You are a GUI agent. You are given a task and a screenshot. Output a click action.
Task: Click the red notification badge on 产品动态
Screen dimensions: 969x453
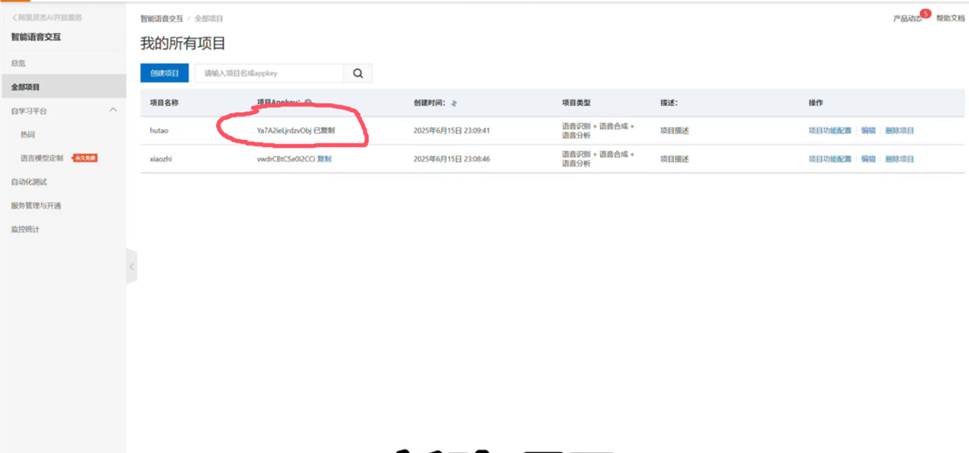(925, 14)
